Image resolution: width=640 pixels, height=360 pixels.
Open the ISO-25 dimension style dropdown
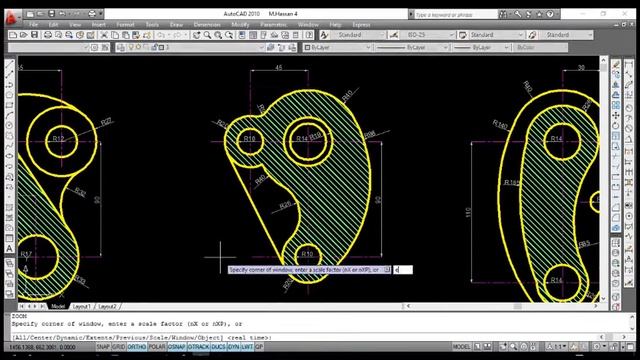[427, 35]
